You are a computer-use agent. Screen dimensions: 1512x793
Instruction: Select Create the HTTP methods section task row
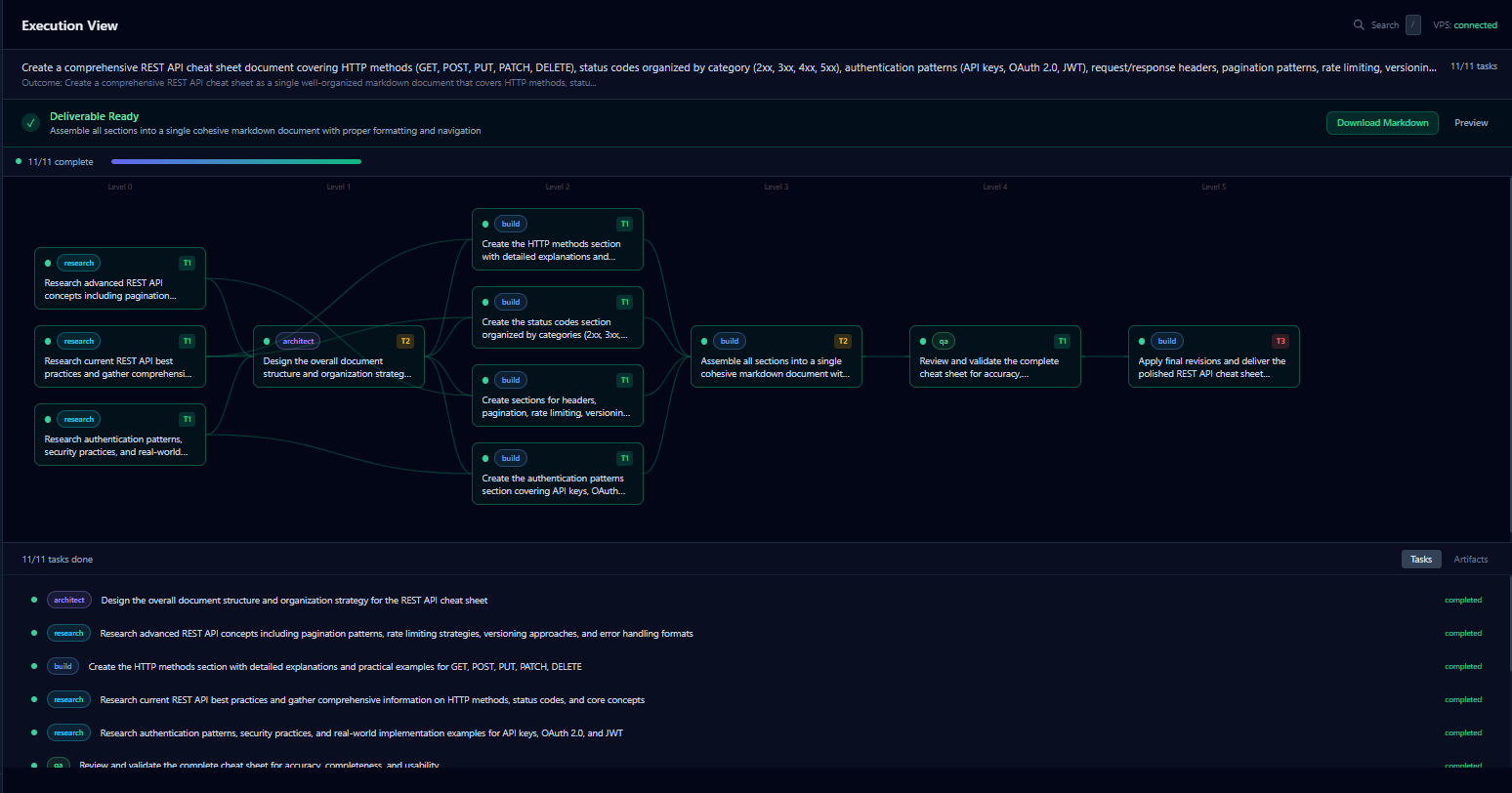point(756,667)
